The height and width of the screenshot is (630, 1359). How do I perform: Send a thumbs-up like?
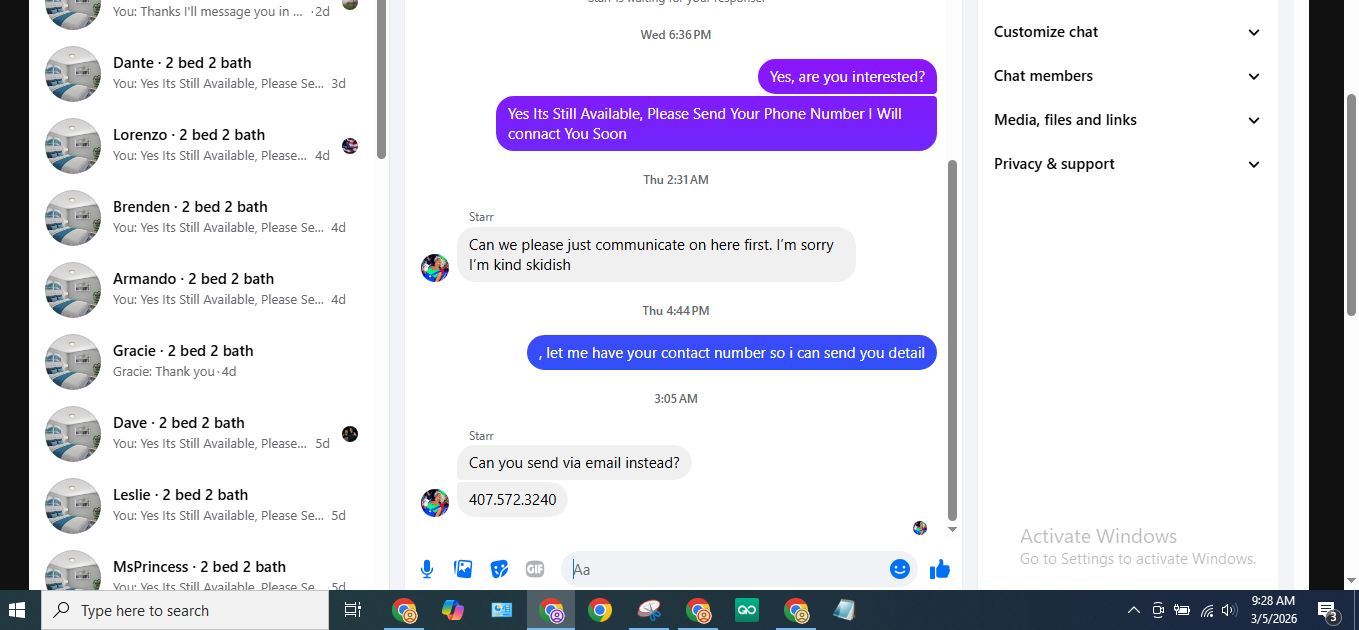pyautogui.click(x=940, y=569)
